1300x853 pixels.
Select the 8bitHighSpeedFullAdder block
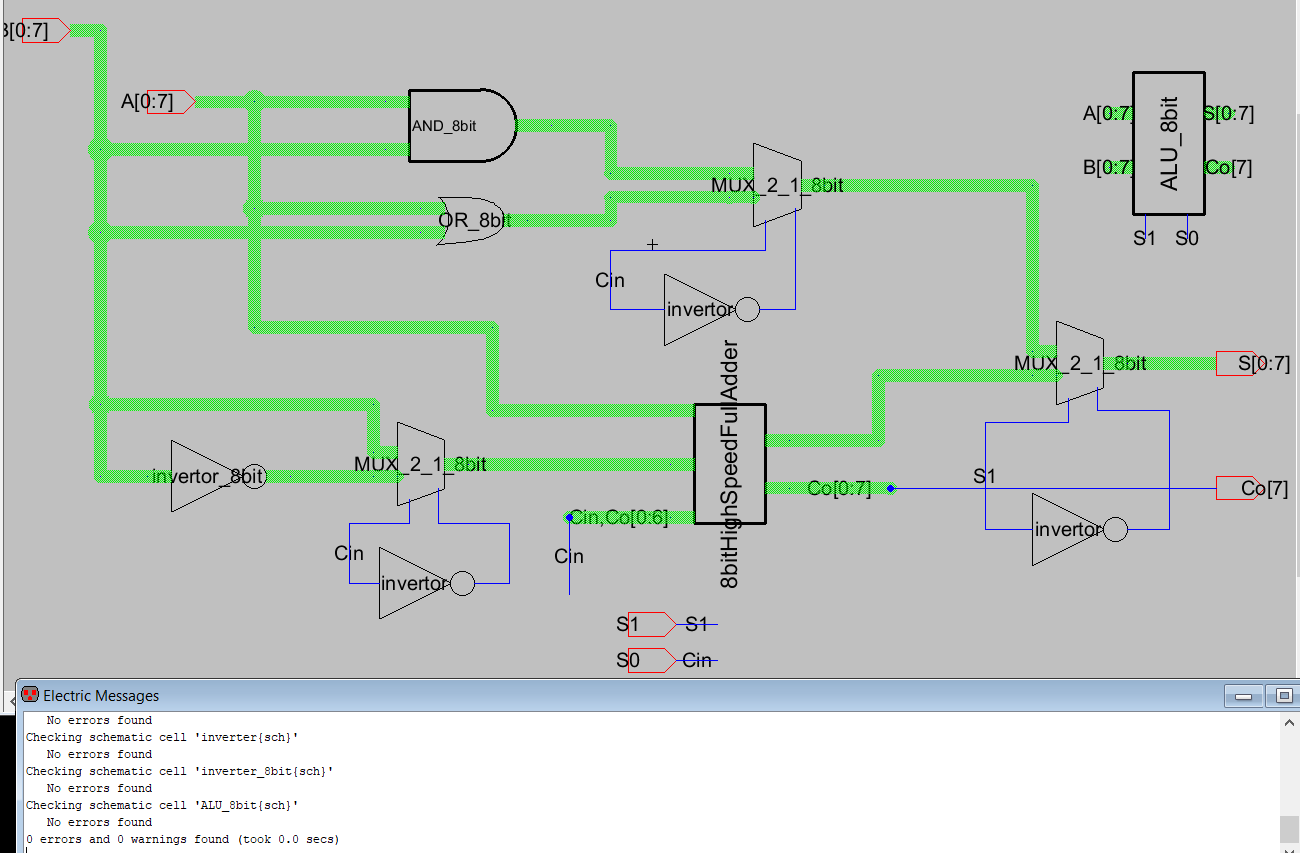pyautogui.click(x=730, y=463)
